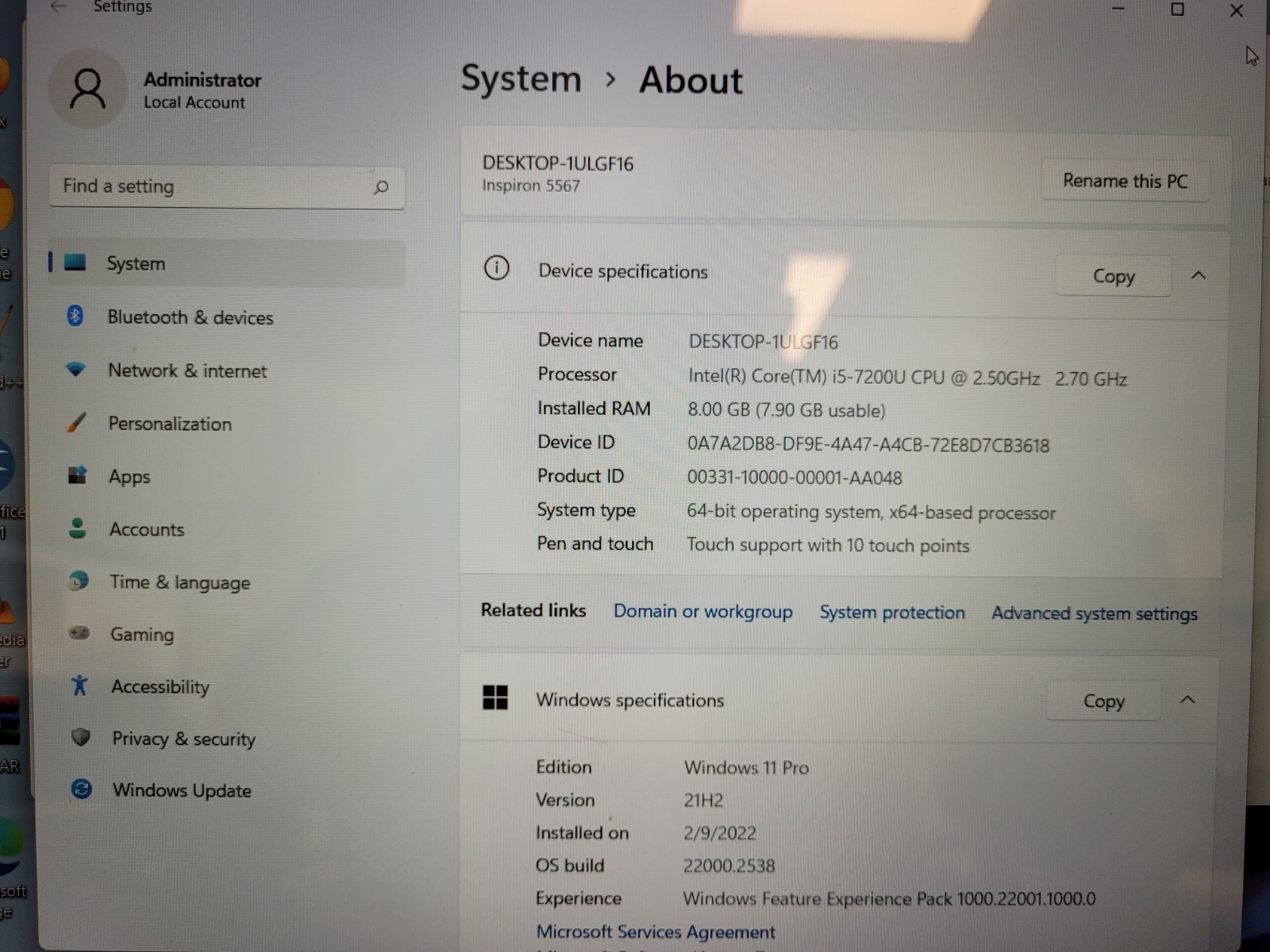This screenshot has width=1270, height=952.
Task: Collapse the Windows specifications section
Action: tap(1187, 700)
